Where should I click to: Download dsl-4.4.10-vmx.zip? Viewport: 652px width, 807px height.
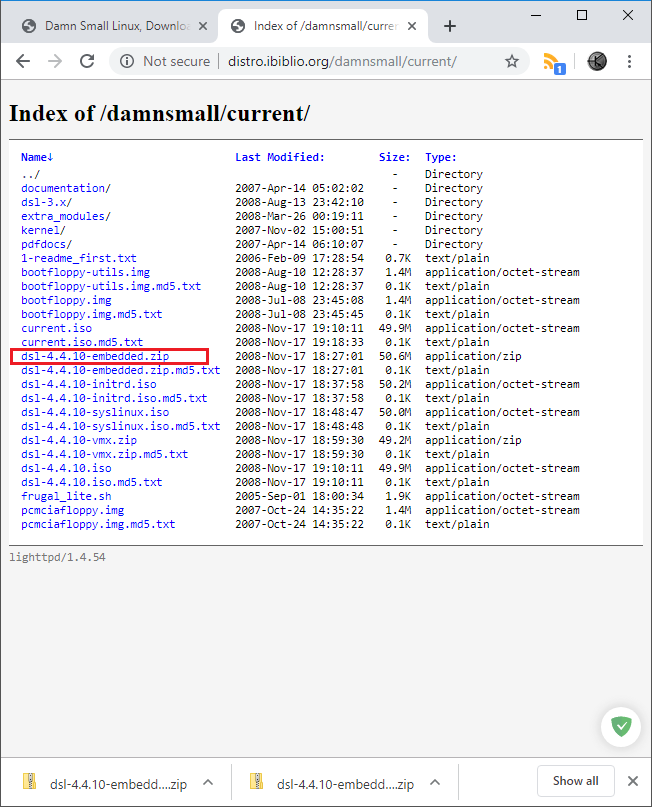tap(79, 440)
